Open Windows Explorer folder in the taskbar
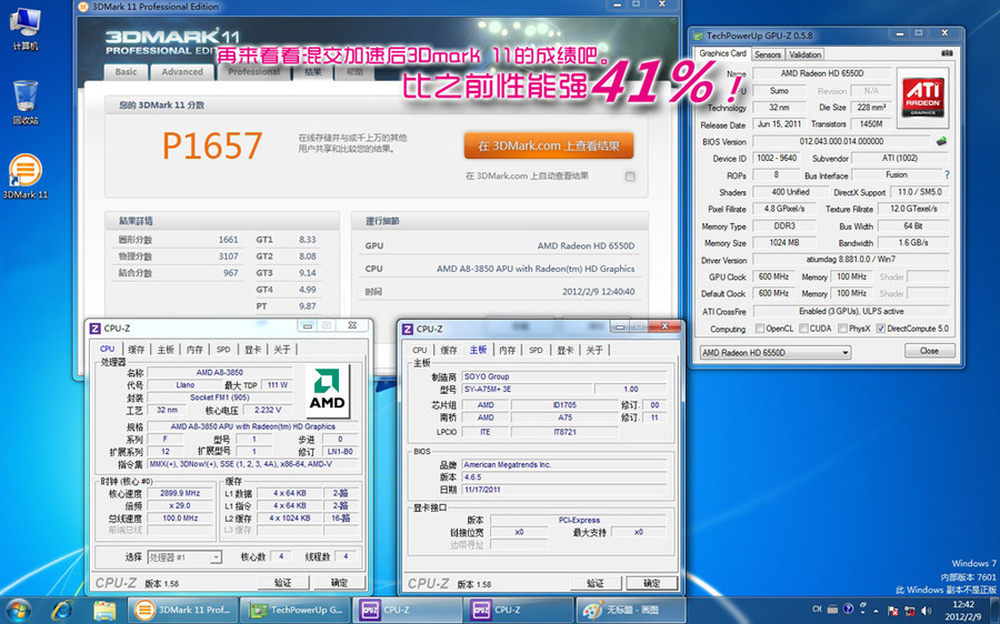Screen dimensions: 1000x624 click(x=104, y=608)
